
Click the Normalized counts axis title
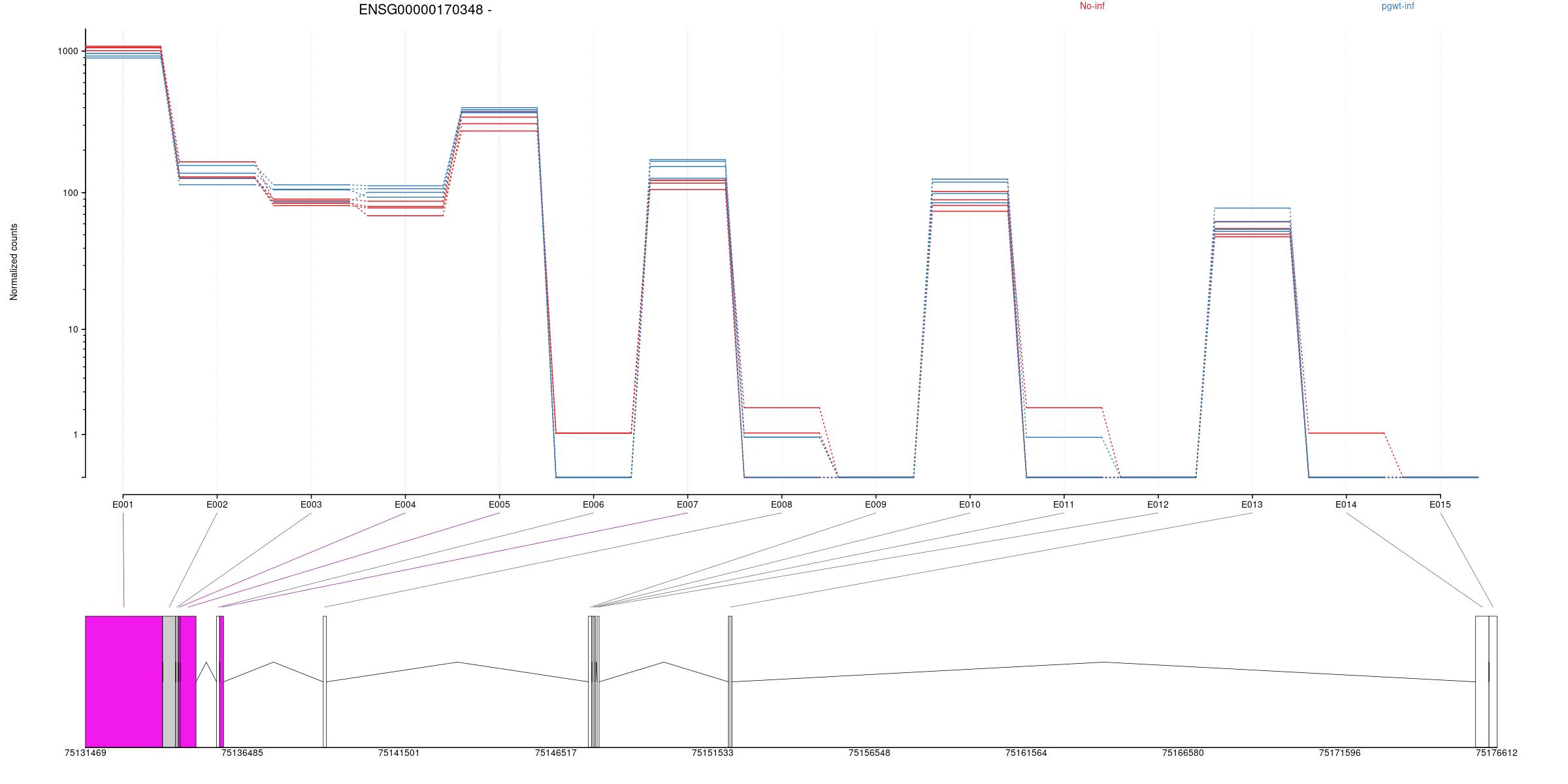click(14, 262)
